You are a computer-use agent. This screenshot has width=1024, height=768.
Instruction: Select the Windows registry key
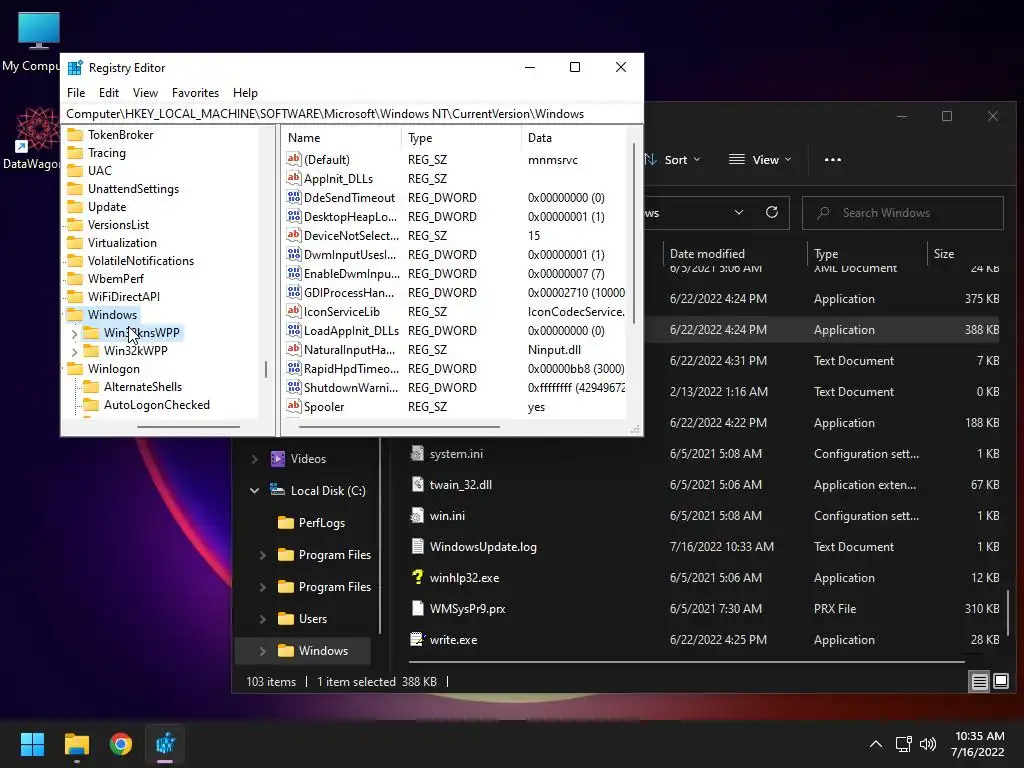point(112,315)
